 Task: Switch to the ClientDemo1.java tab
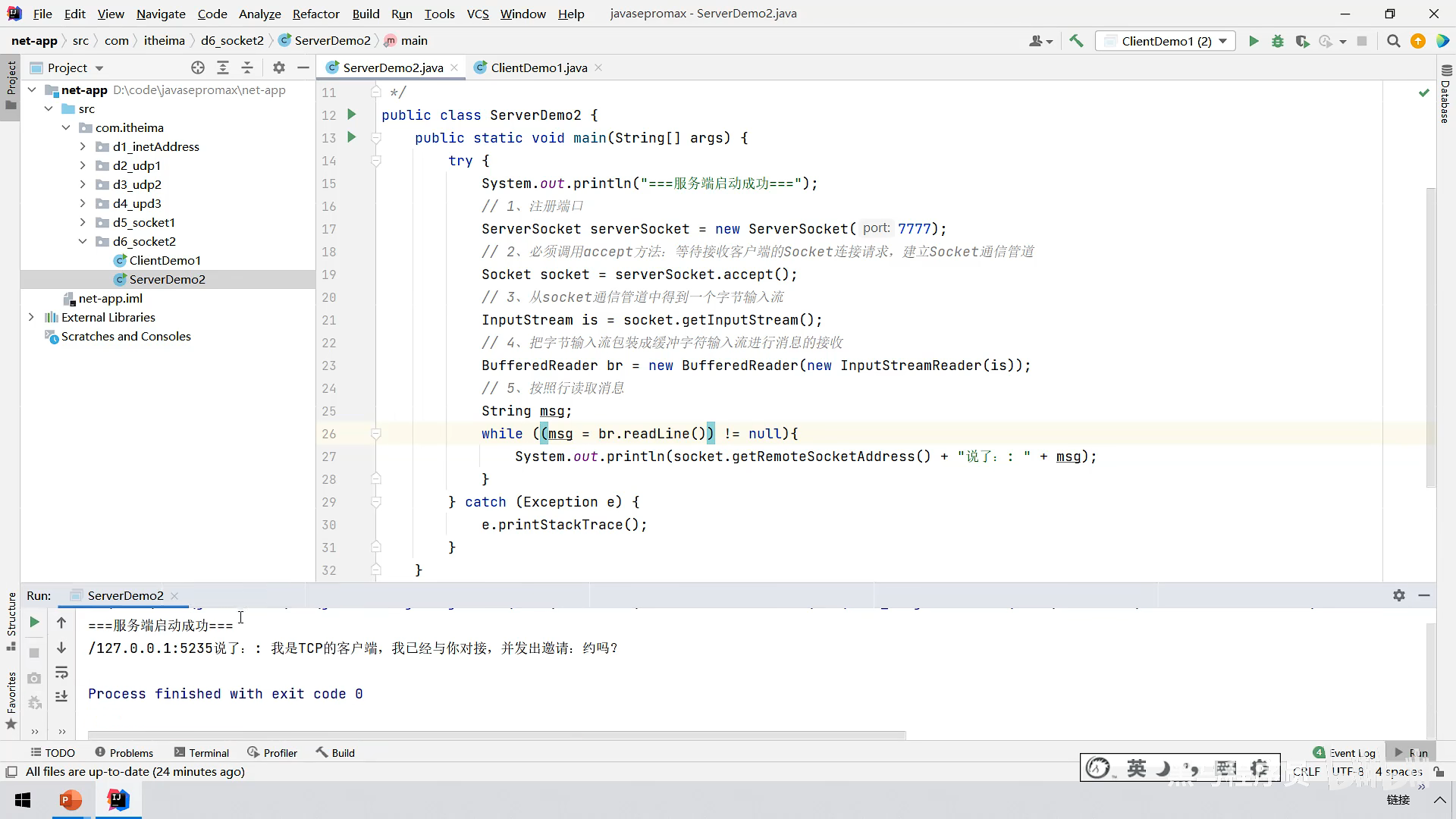coord(538,67)
